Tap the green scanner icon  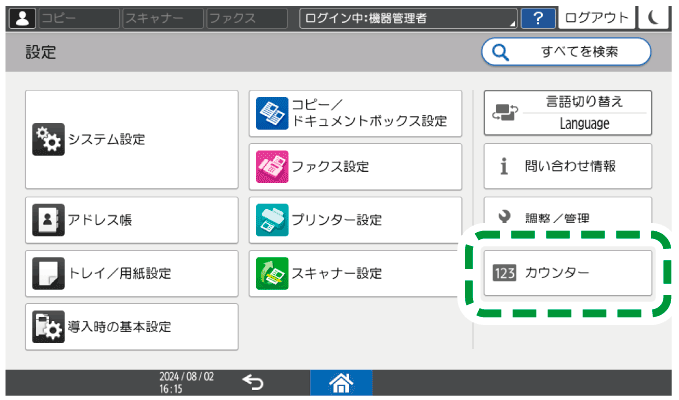272,273
